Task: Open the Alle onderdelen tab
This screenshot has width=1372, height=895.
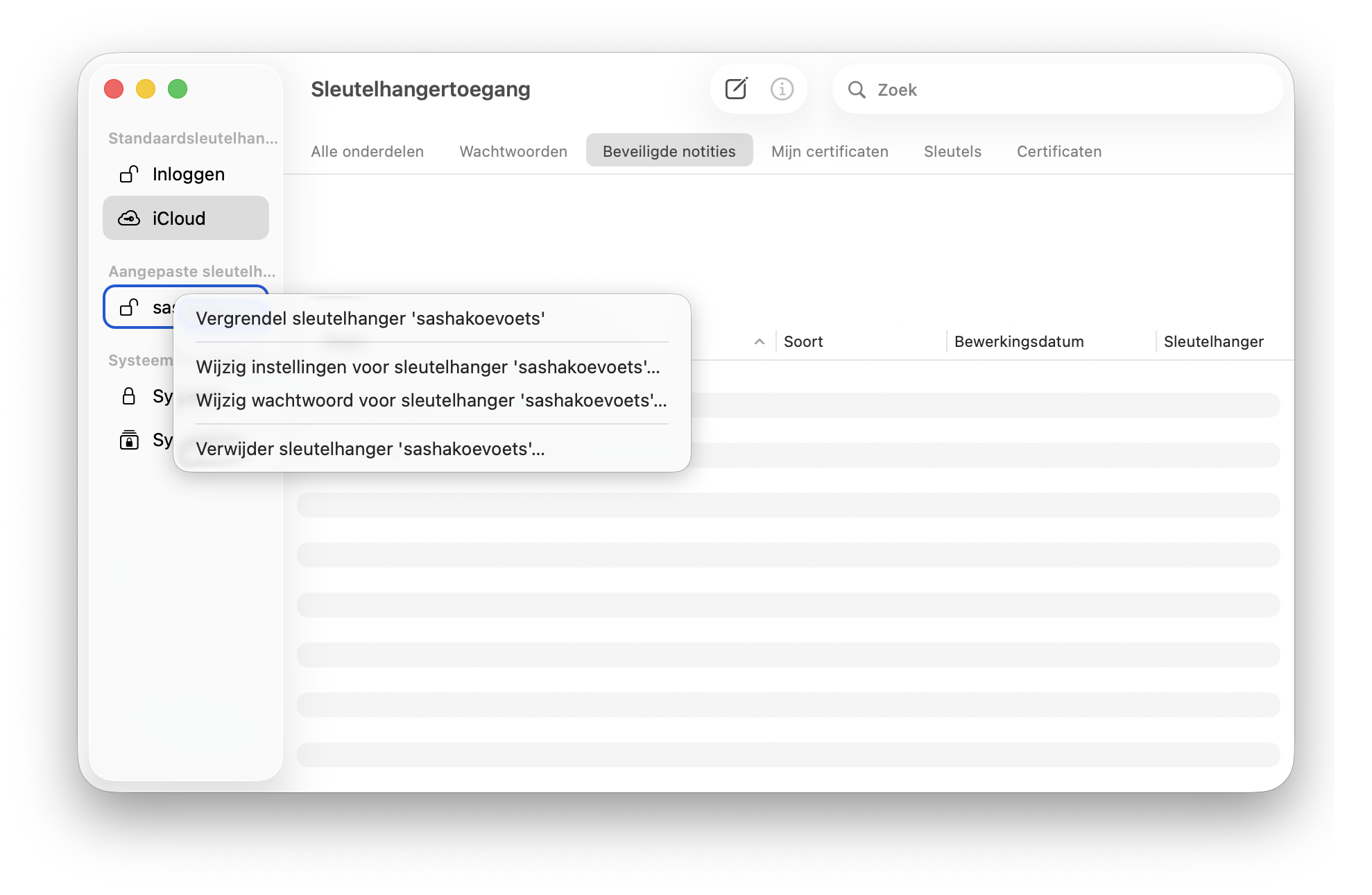Action: pos(368,151)
